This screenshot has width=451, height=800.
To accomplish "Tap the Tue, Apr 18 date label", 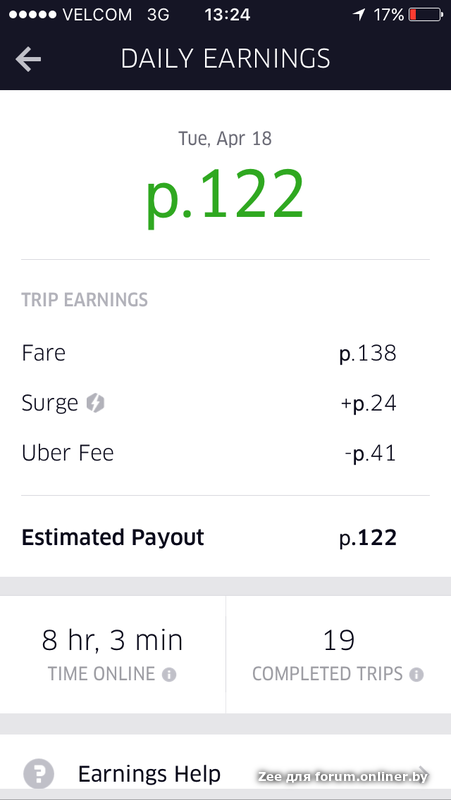I will (225, 139).
